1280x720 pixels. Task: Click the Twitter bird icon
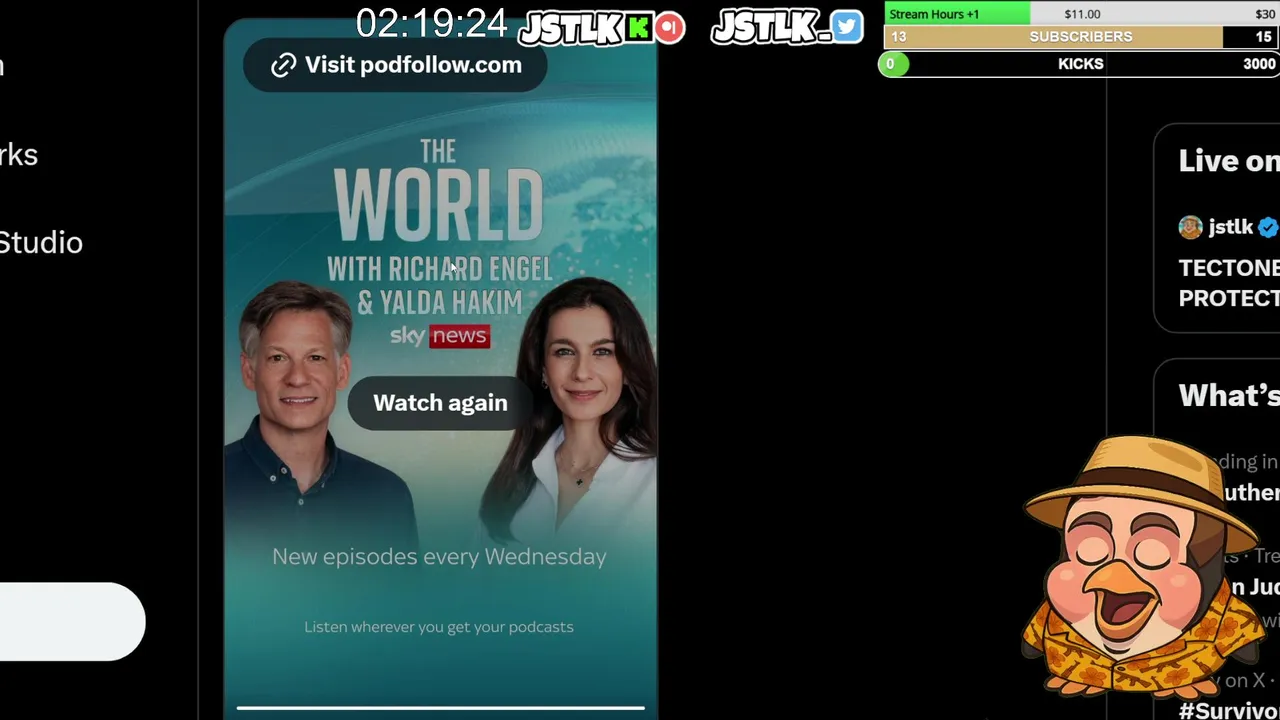coord(847,26)
